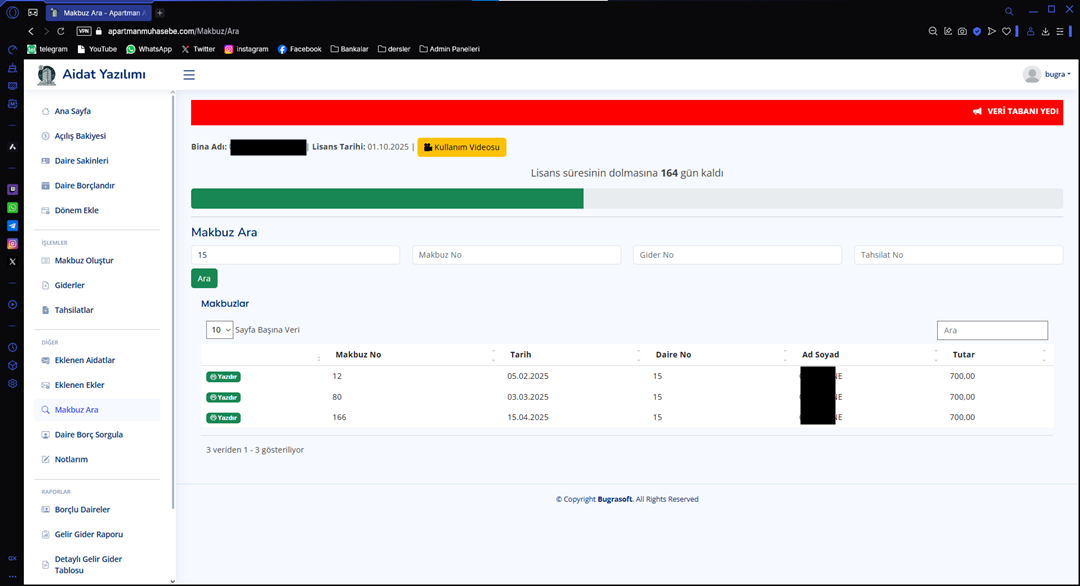
Task: Click the Aidat Yazılımı building logo
Action: point(46,75)
